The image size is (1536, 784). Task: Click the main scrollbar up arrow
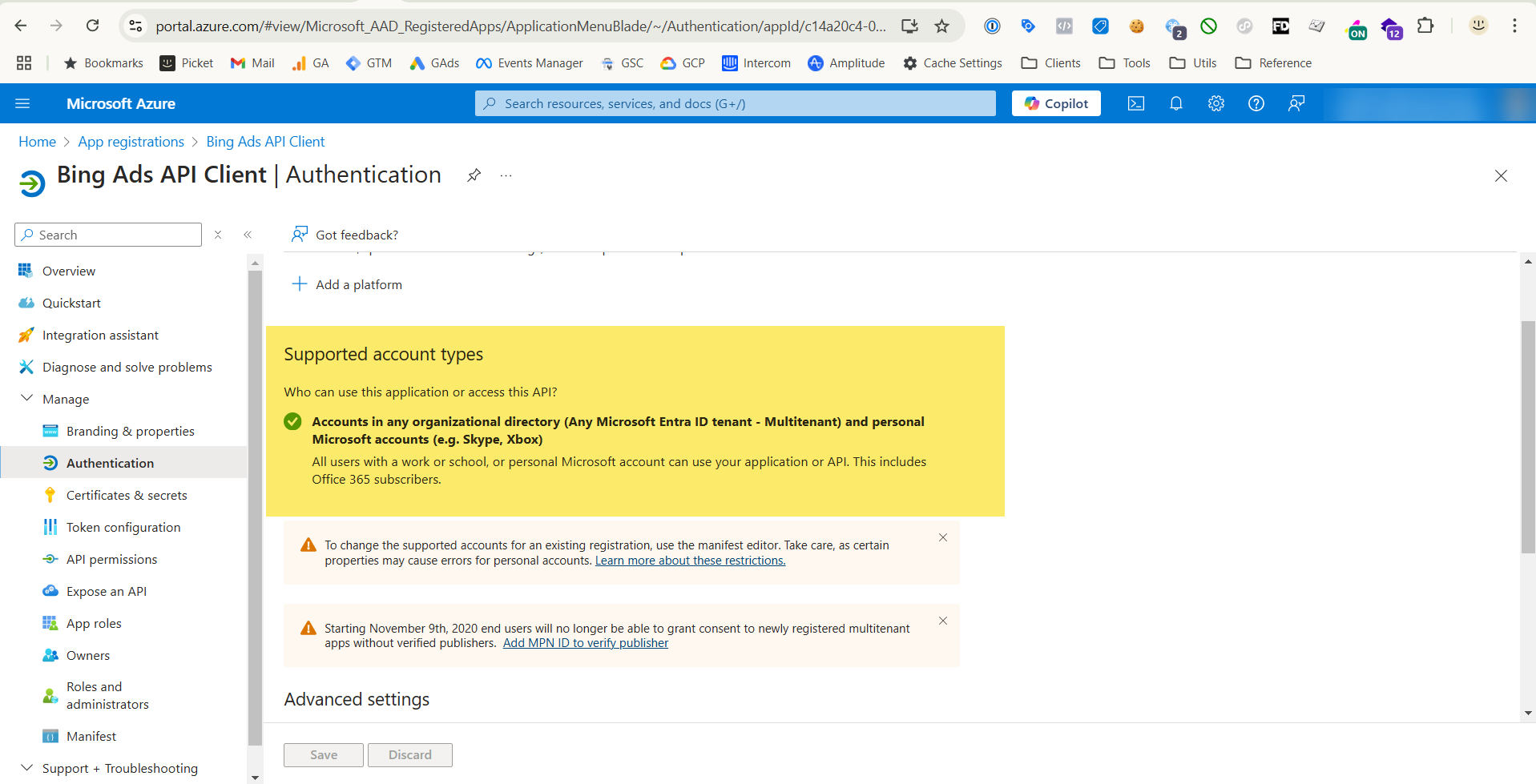click(x=1528, y=261)
